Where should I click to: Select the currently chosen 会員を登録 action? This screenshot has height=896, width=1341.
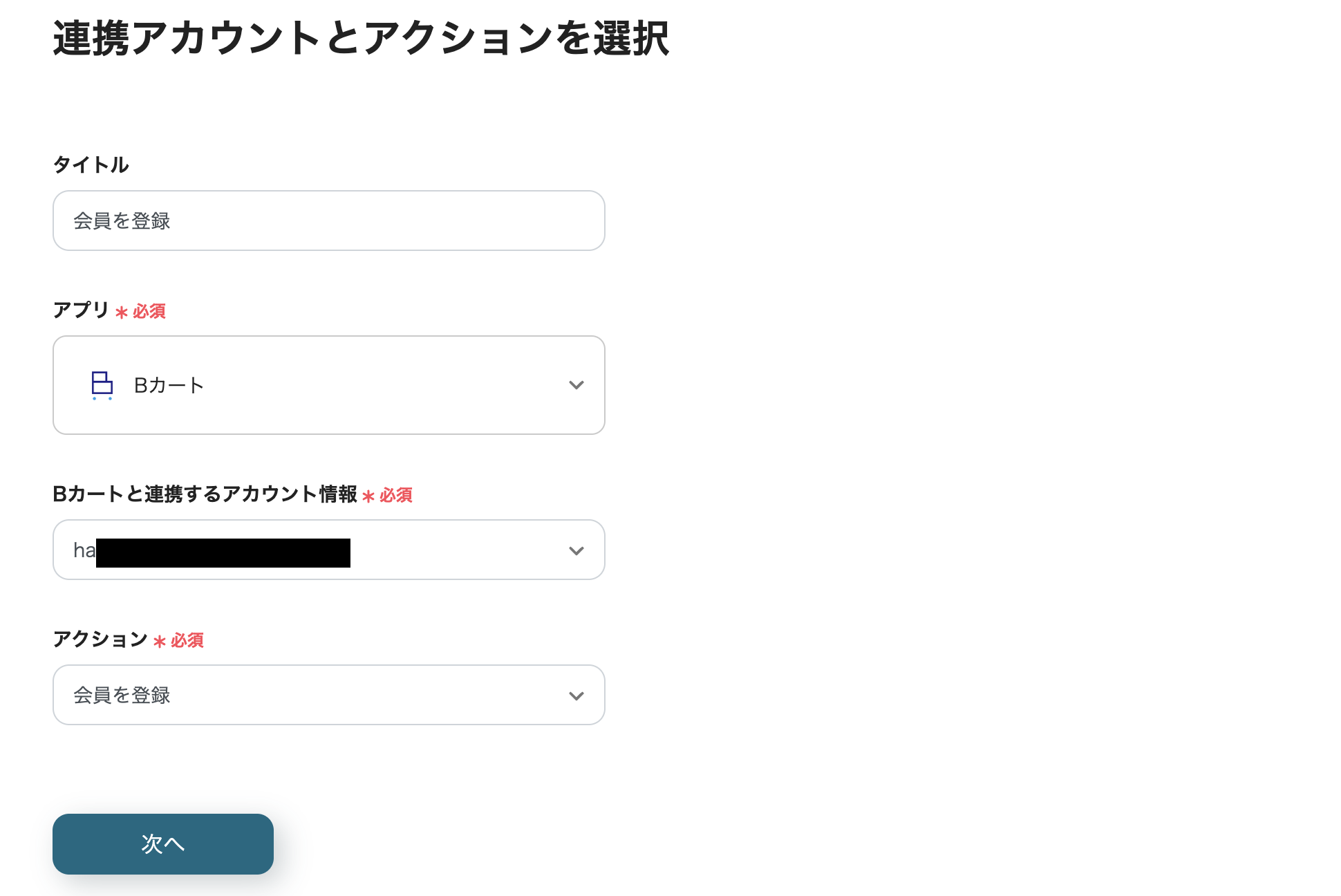pyautogui.click(x=328, y=695)
